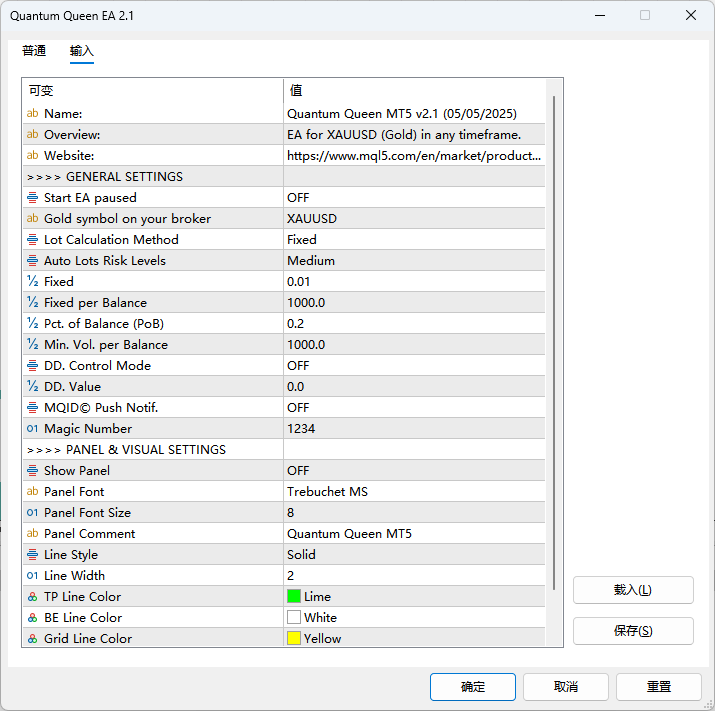Click the fraction icon beside Fixed per Balance
The width and height of the screenshot is (715, 711).
[32, 303]
